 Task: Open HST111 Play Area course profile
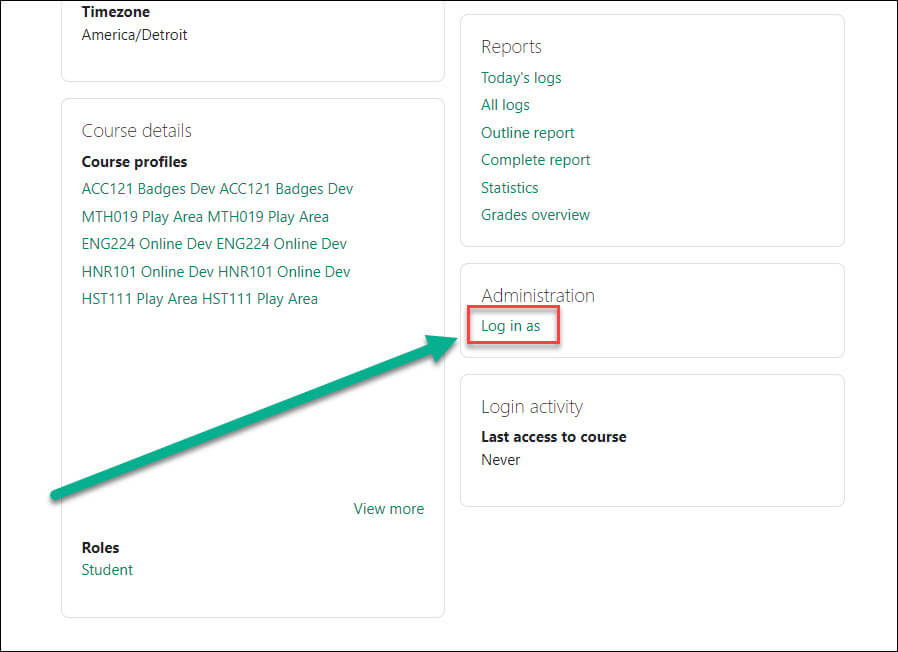199,299
